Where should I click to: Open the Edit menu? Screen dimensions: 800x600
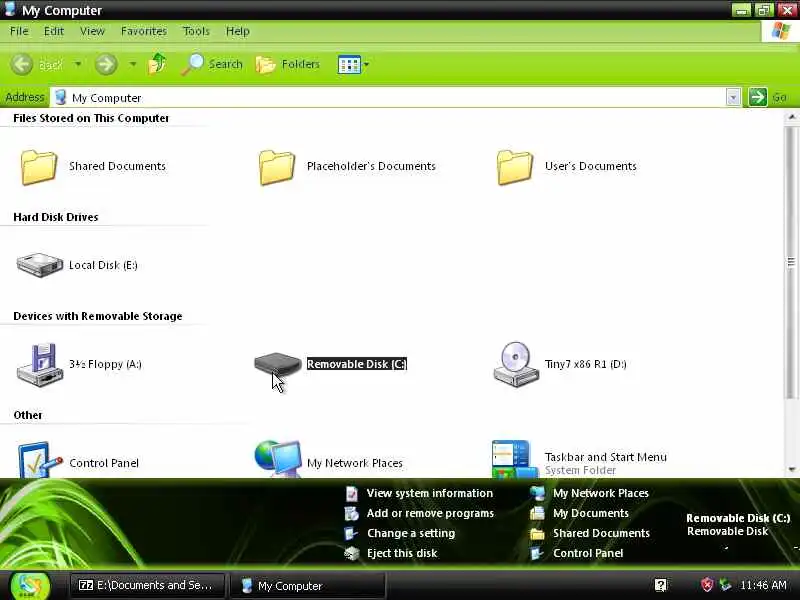[x=54, y=31]
